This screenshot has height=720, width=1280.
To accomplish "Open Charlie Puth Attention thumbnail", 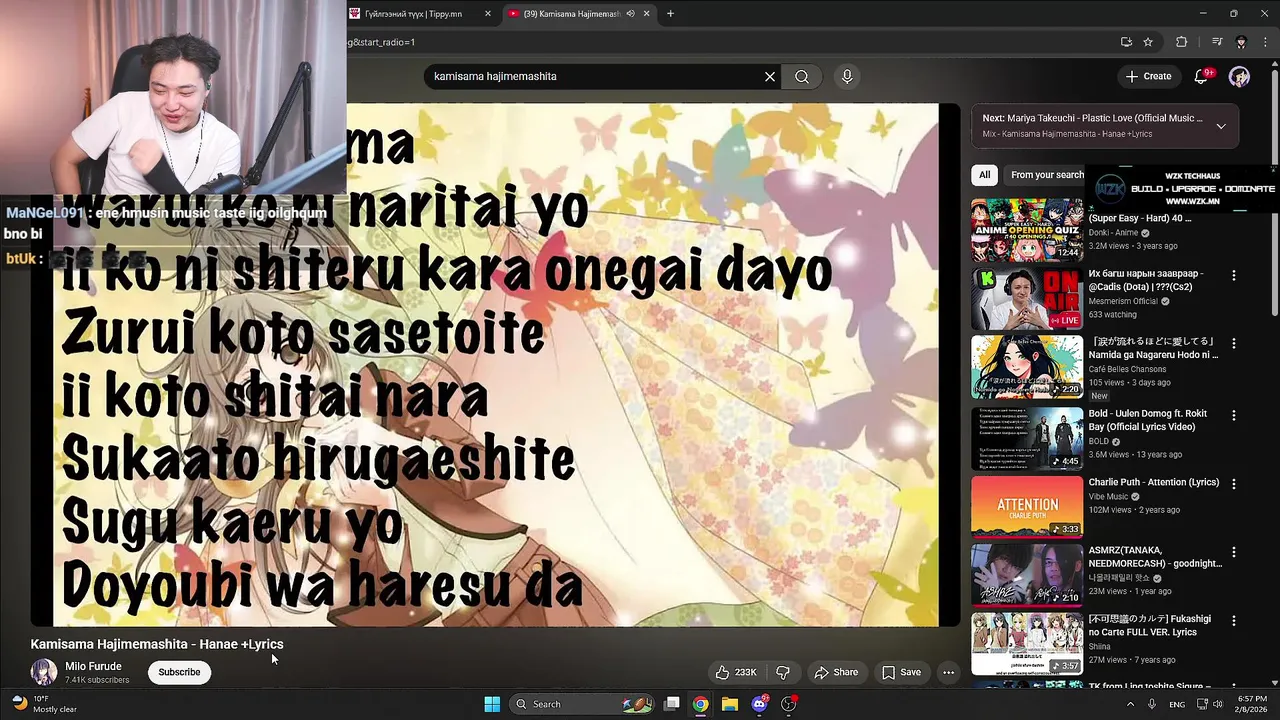I will (1027, 507).
